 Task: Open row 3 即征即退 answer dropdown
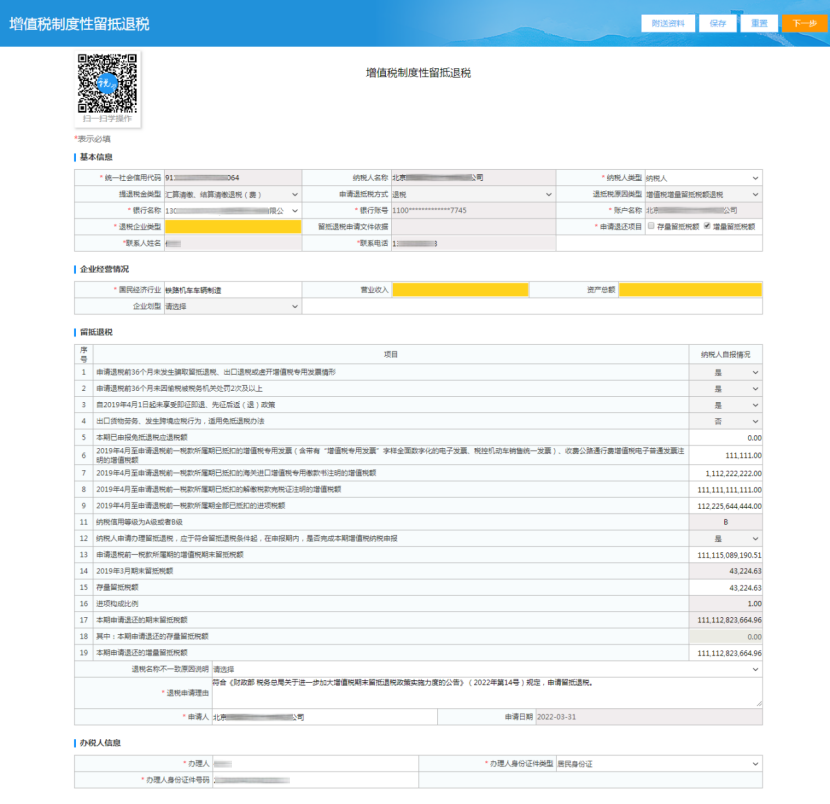coord(726,405)
